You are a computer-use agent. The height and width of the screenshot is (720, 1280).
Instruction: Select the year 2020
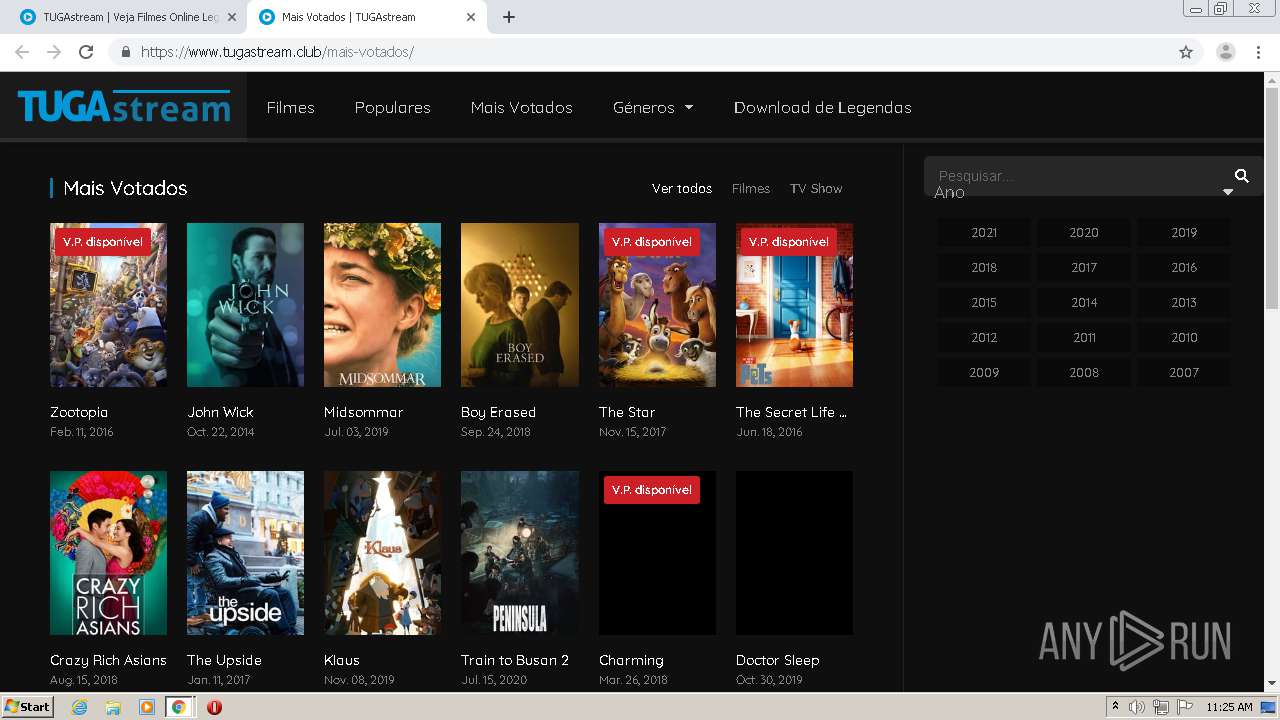[1084, 232]
